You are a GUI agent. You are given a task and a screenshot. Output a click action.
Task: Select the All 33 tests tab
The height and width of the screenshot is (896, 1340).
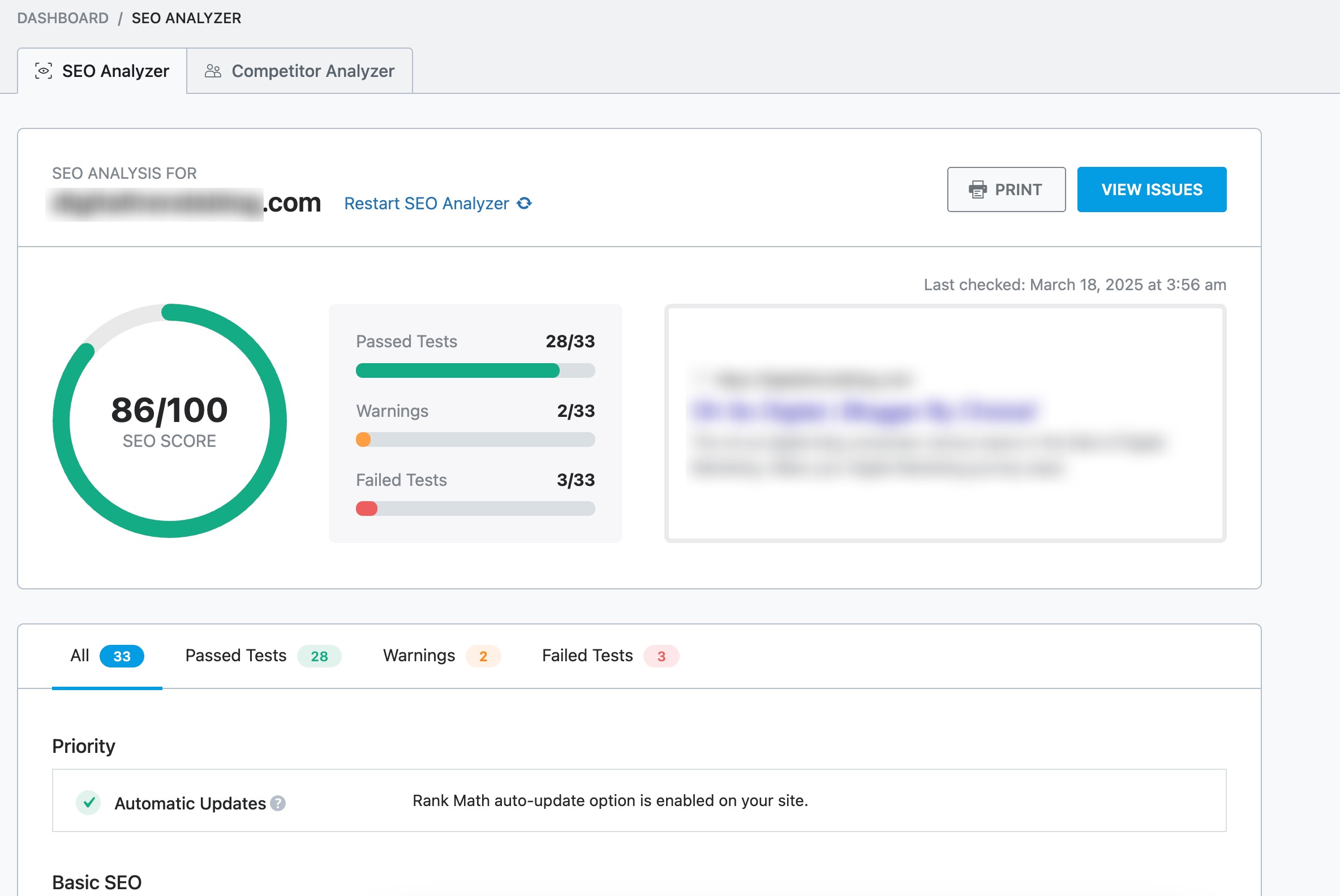tap(106, 656)
